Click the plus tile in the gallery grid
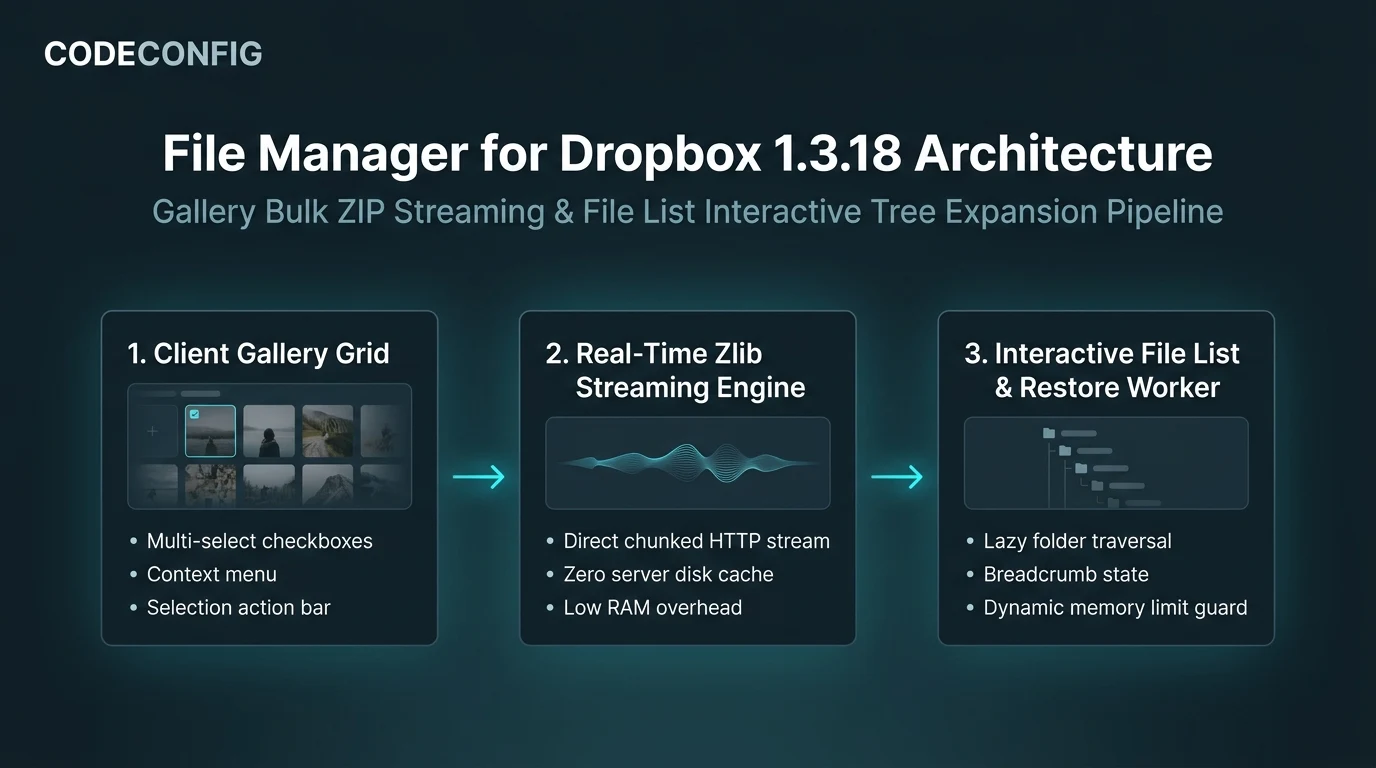This screenshot has width=1376, height=768. click(152, 431)
